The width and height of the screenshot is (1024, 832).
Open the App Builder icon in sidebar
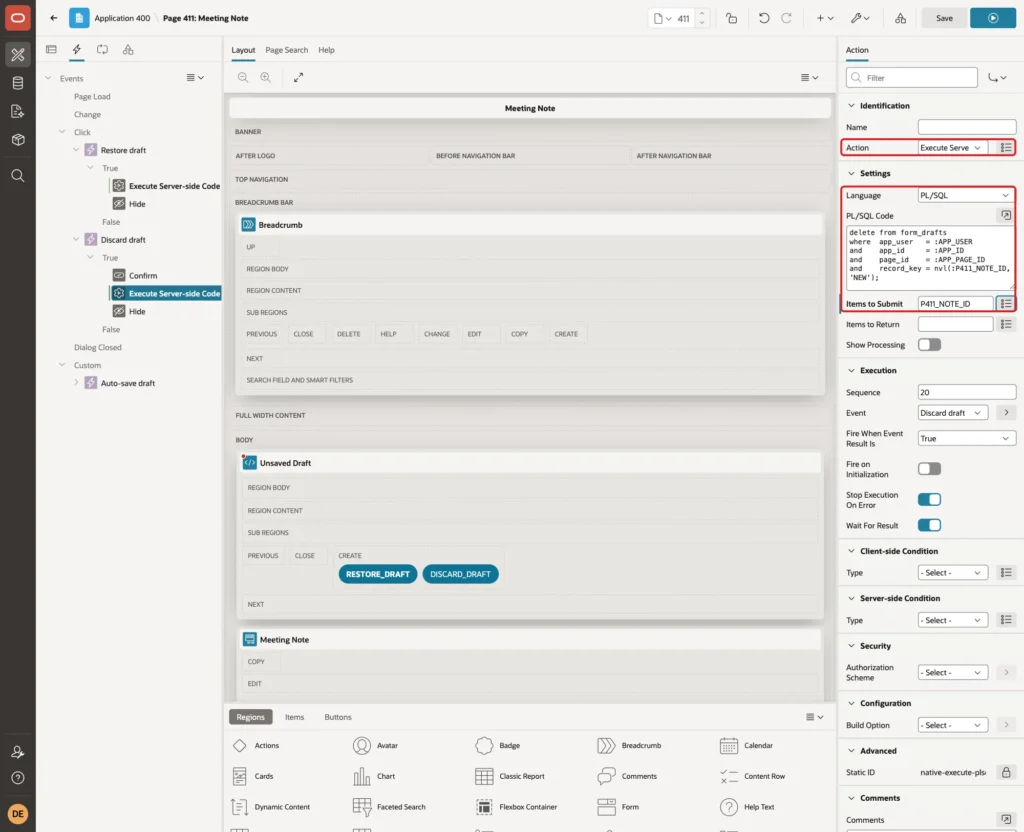[x=18, y=54]
